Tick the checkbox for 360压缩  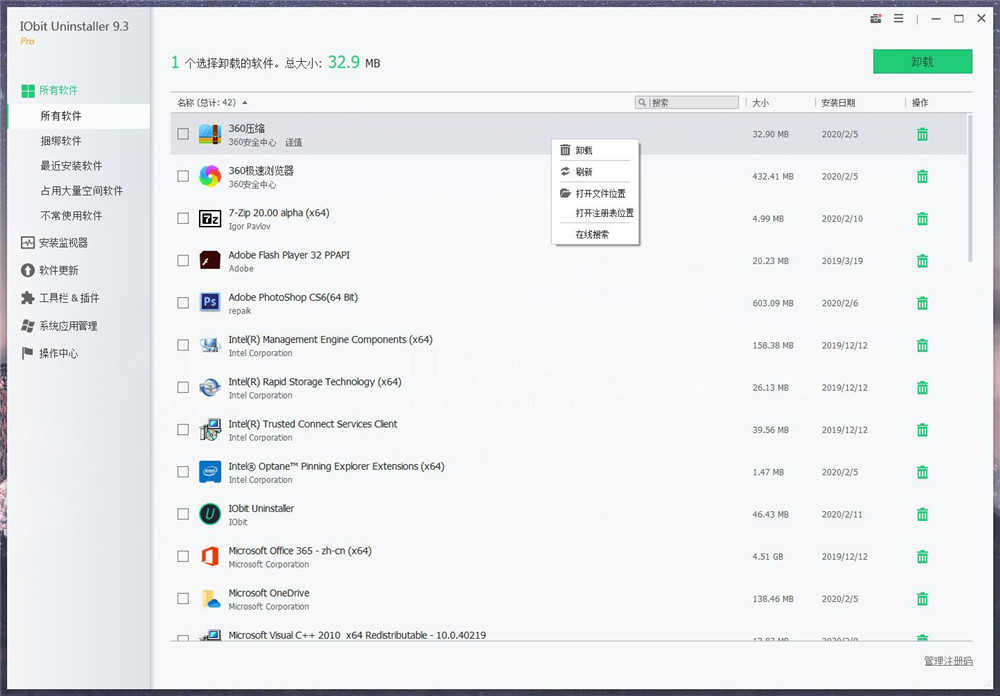183,134
